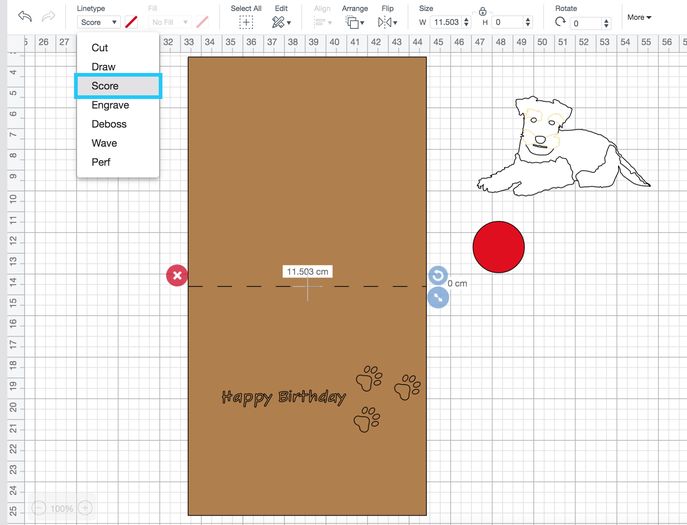Click the Redo arrow icon
This screenshot has width=687, height=525.
pyautogui.click(x=49, y=18)
